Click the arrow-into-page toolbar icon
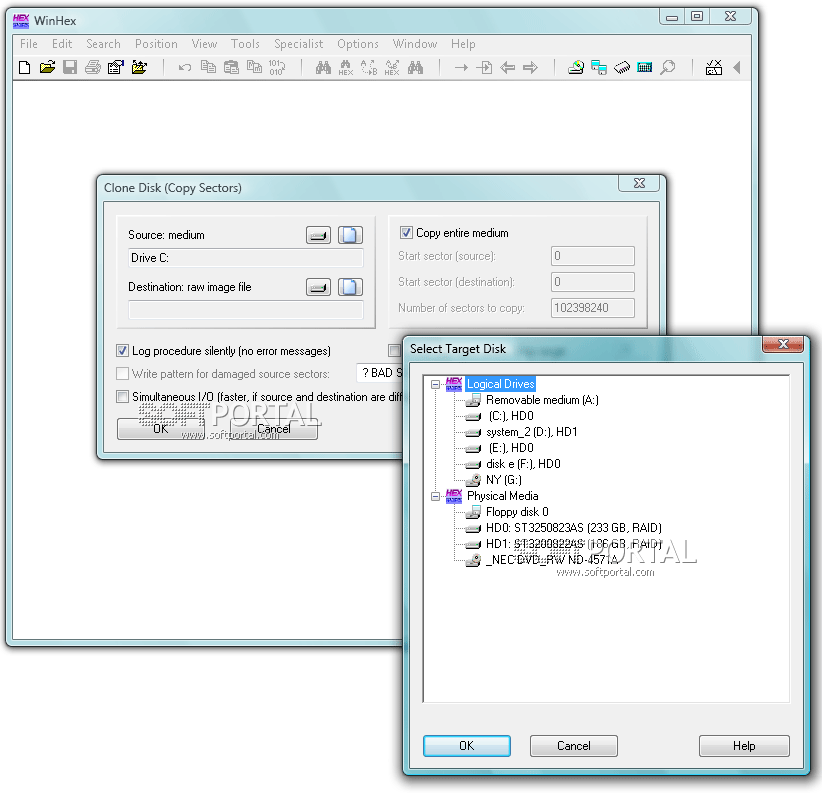Screen dimensions: 822x793 pos(484,68)
